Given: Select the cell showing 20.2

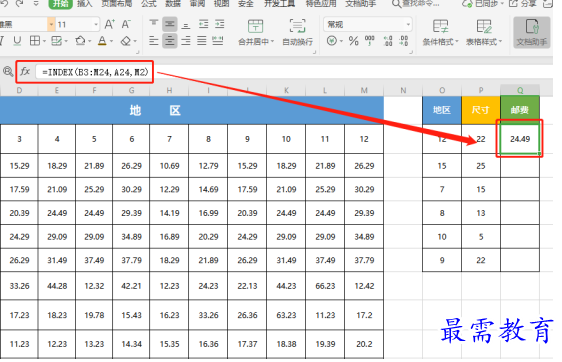Looking at the screenshot, I should [364, 344].
